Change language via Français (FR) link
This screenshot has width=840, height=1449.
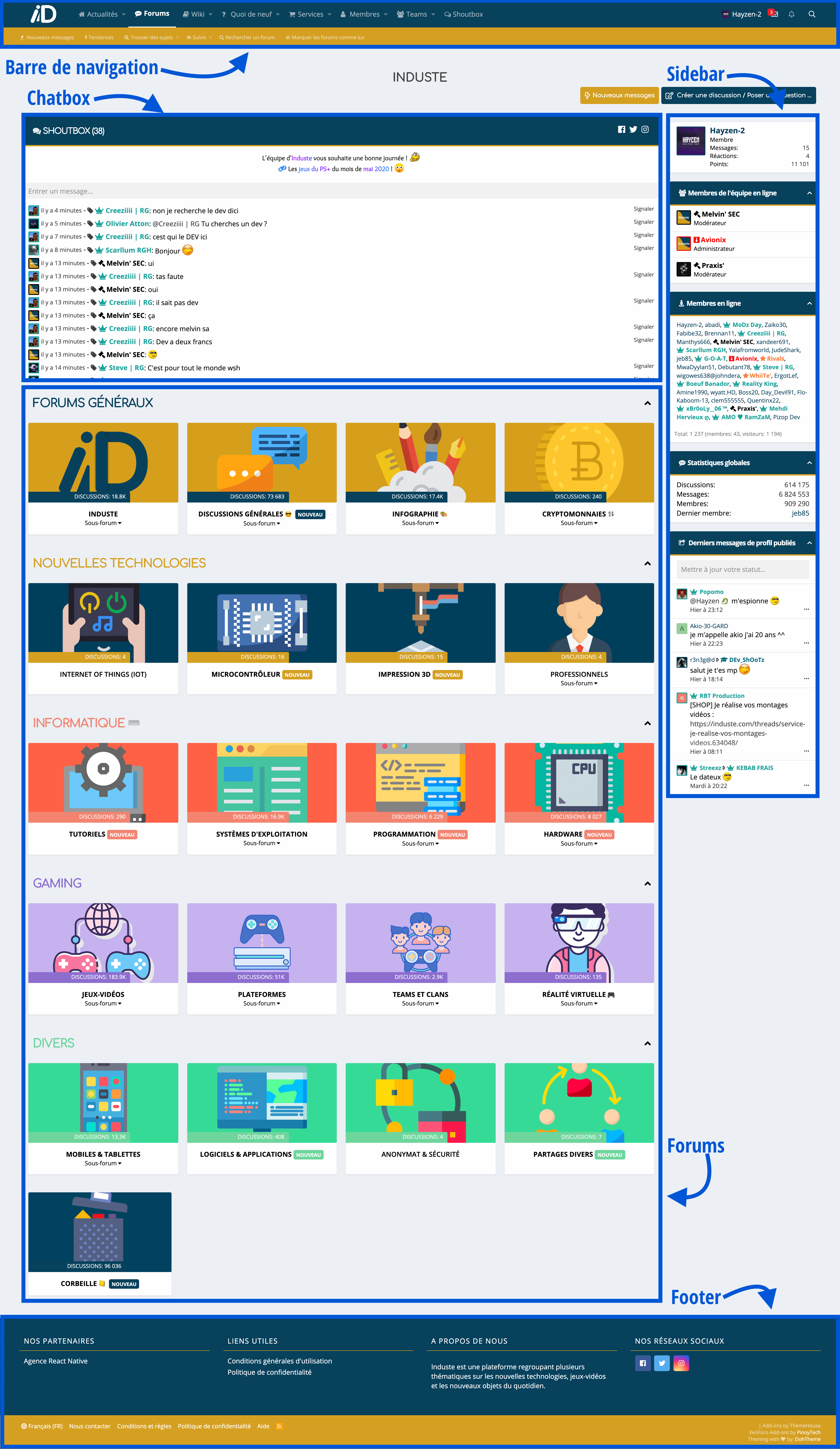(42, 1426)
